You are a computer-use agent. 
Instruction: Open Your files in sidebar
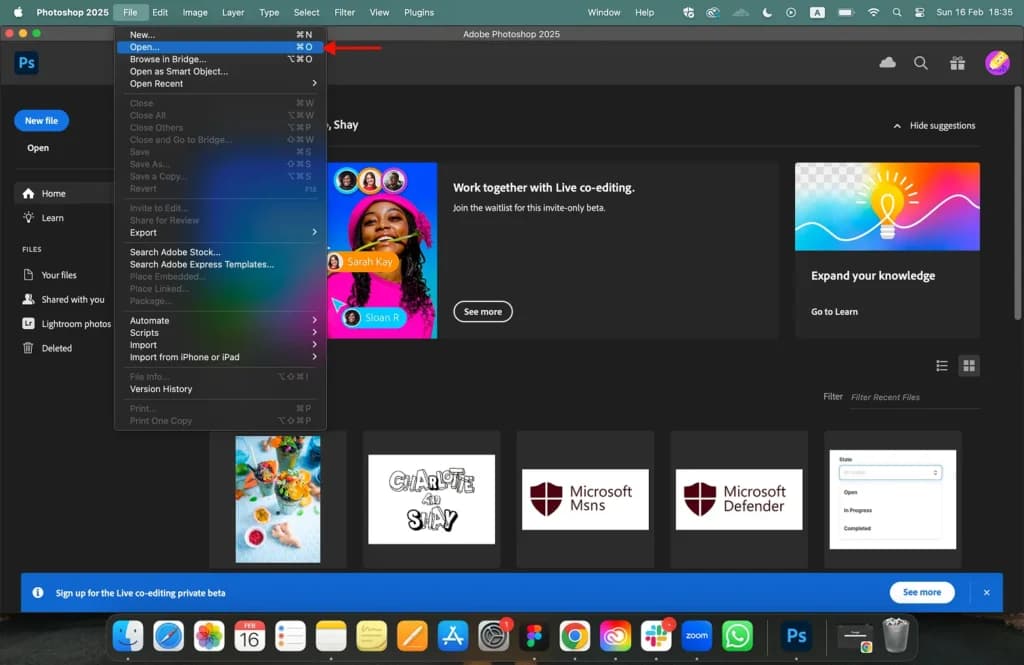click(x=50, y=275)
